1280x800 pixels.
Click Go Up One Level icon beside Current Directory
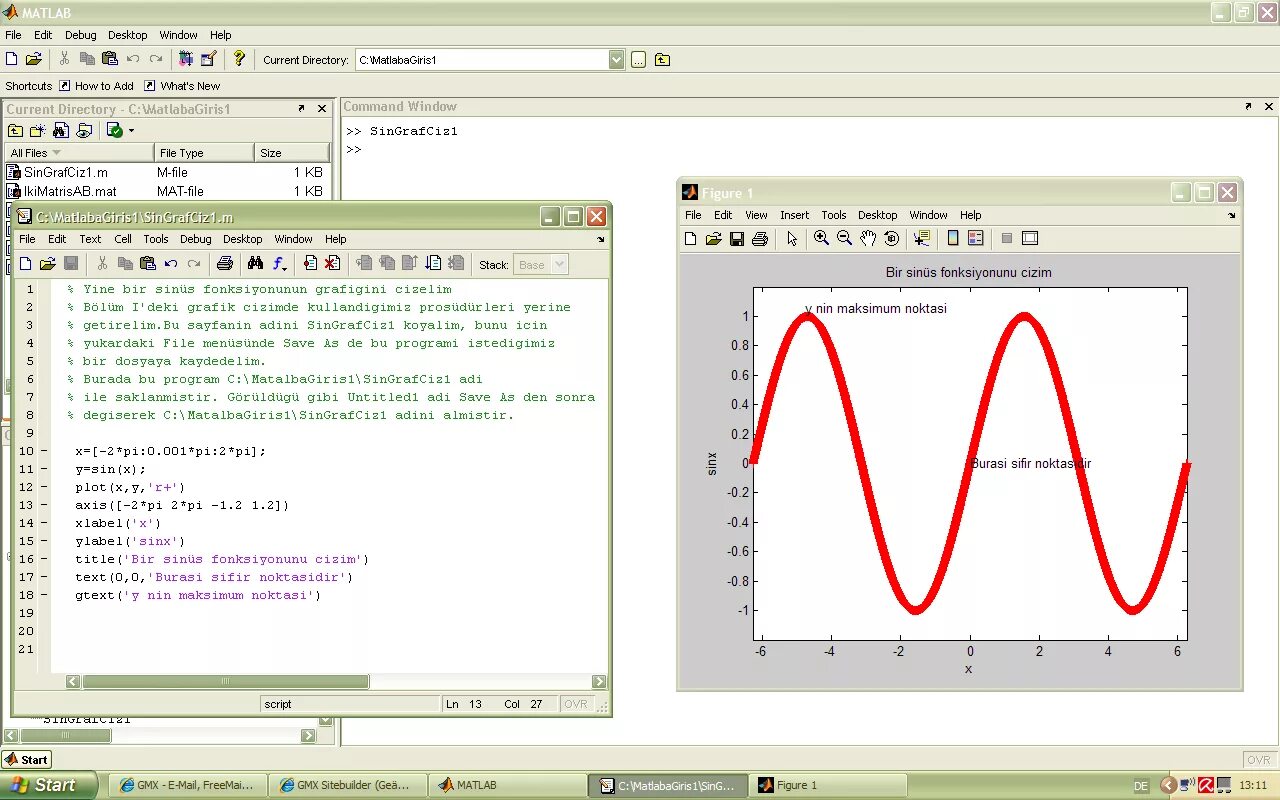coord(662,60)
